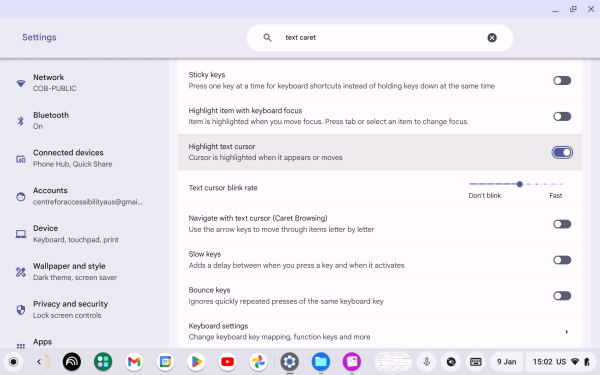This screenshot has height=375, width=600.
Task: Clear the settings search field
Action: pyautogui.click(x=492, y=38)
